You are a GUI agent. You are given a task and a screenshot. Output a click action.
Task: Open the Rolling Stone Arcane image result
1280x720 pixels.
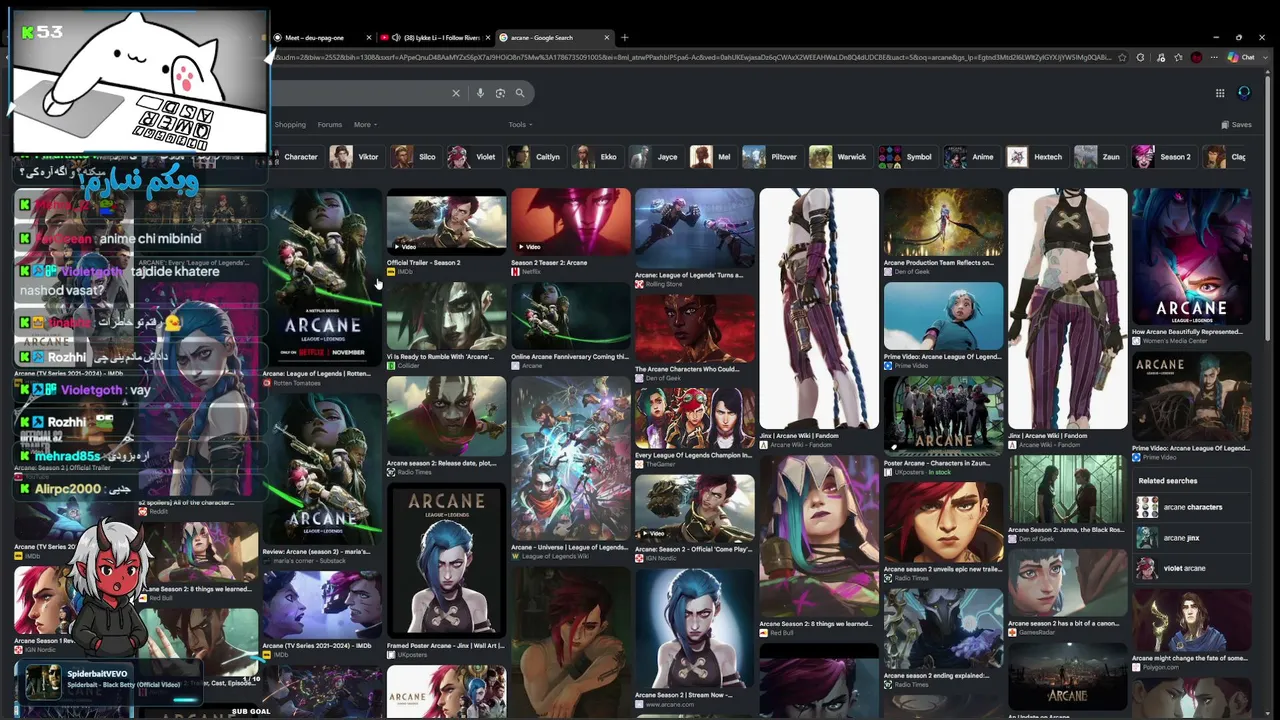coord(694,228)
